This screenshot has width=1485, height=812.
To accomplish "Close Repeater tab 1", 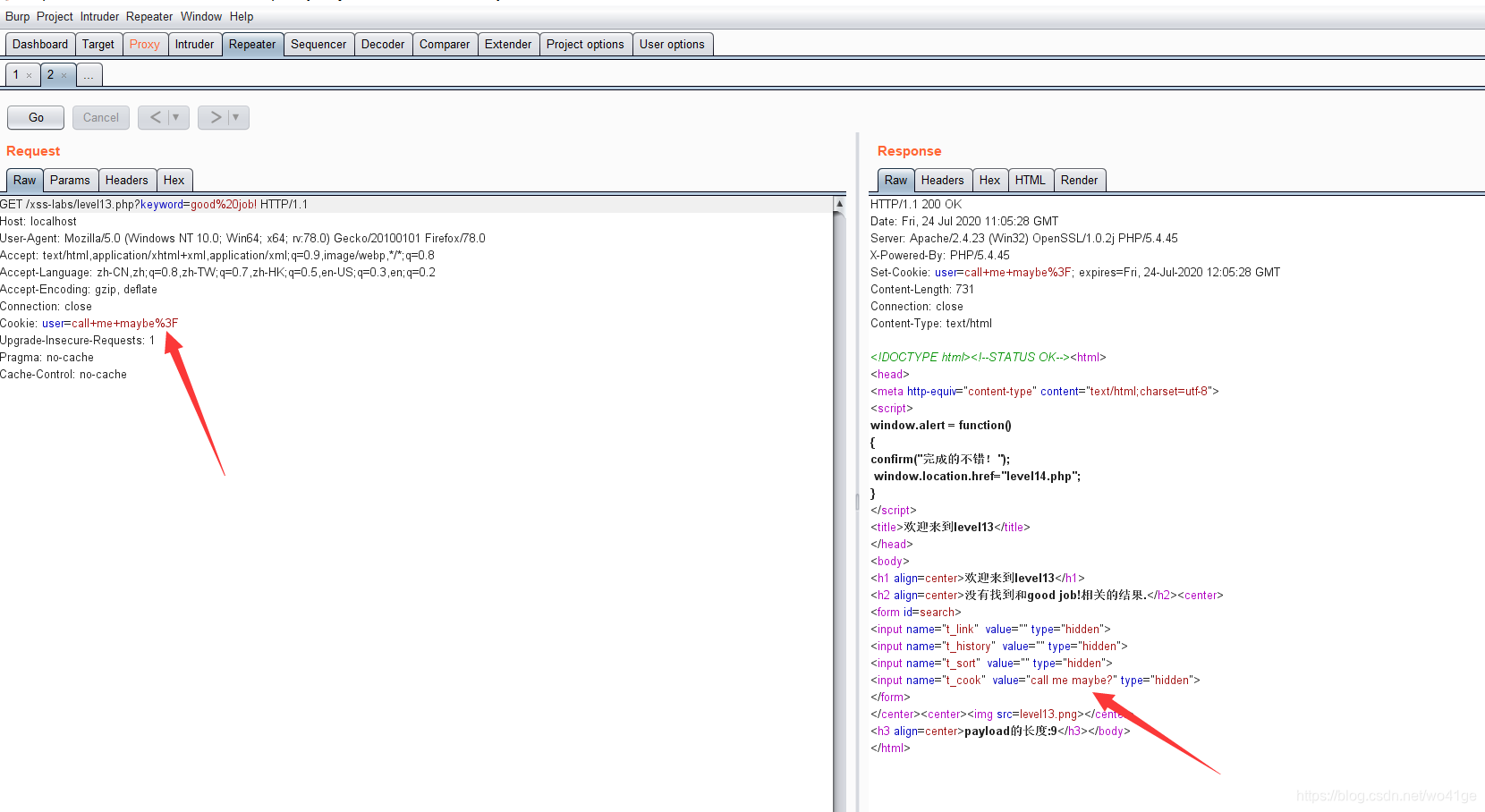I will (x=30, y=75).
